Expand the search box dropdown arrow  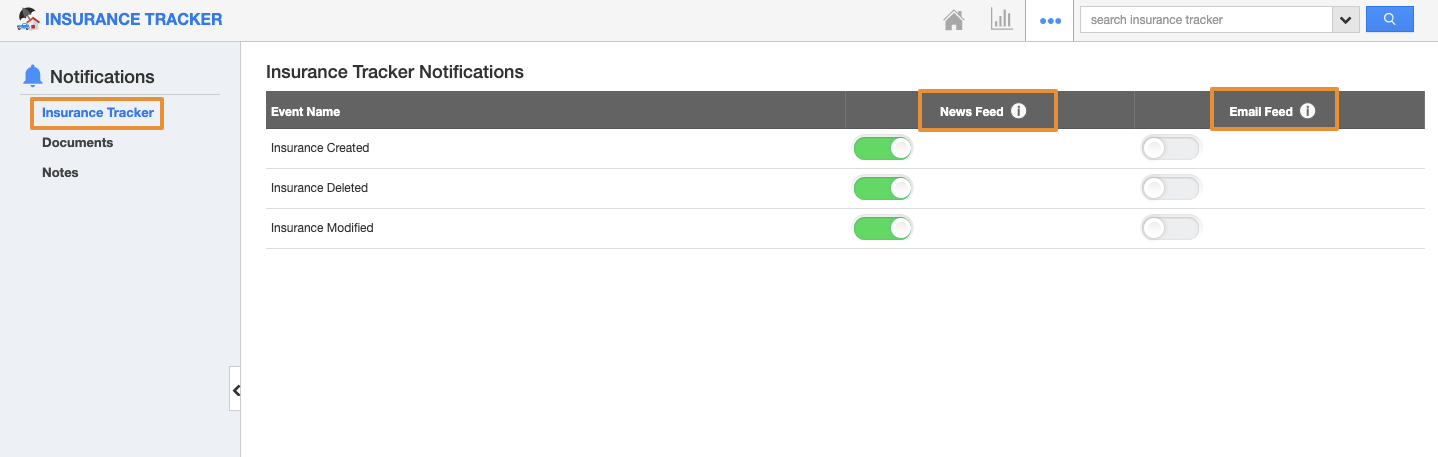(1345, 20)
